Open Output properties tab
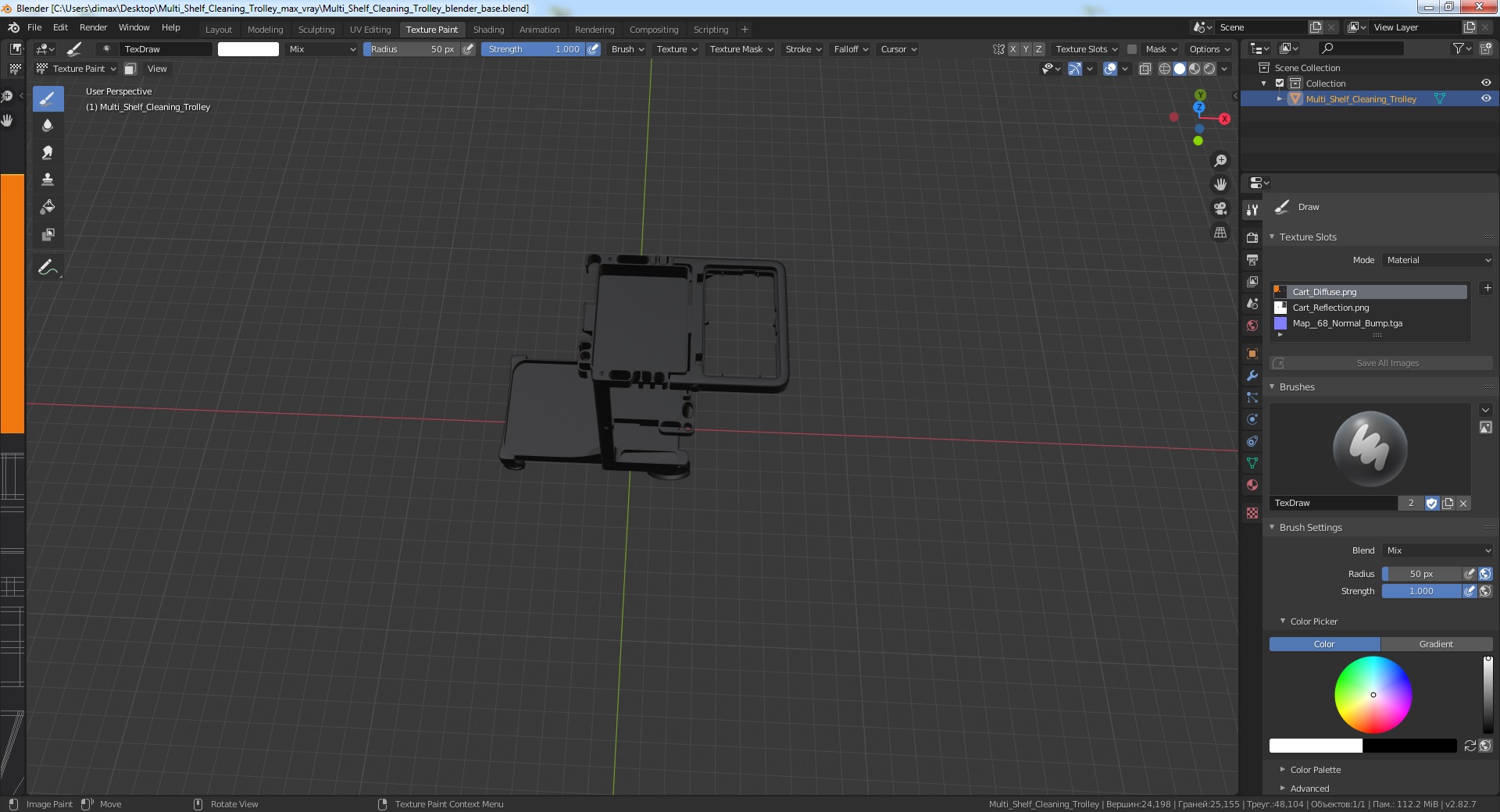Image resolution: width=1500 pixels, height=812 pixels. (1252, 259)
